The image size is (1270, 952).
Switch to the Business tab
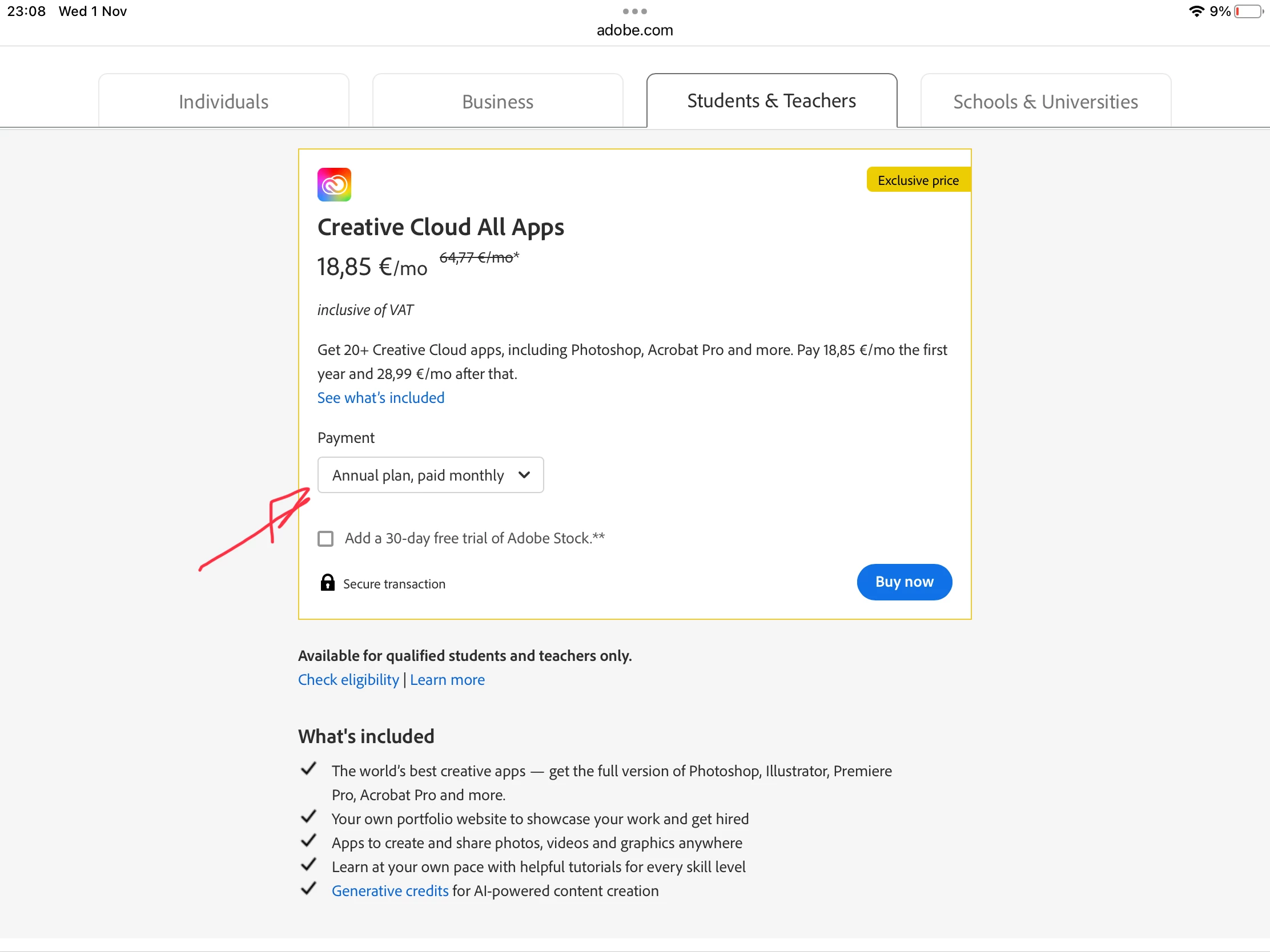497,102
